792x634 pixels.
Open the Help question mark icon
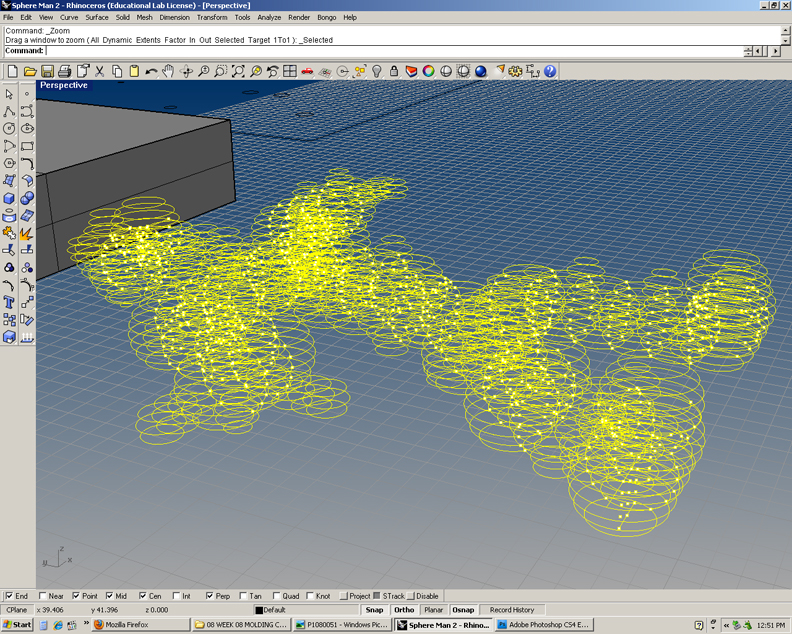point(550,71)
